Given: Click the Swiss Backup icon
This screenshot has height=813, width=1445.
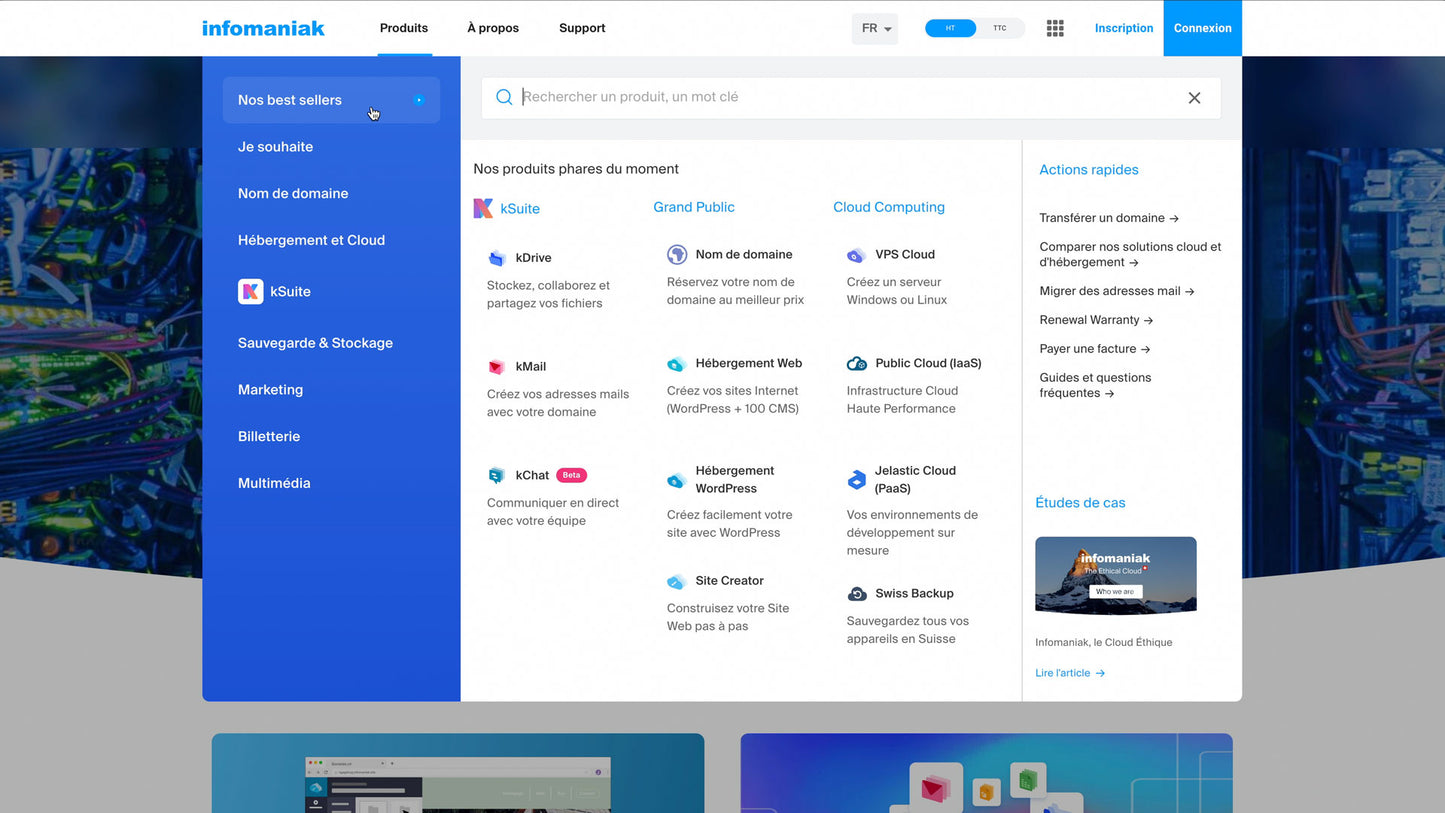Looking at the screenshot, I should (856, 594).
